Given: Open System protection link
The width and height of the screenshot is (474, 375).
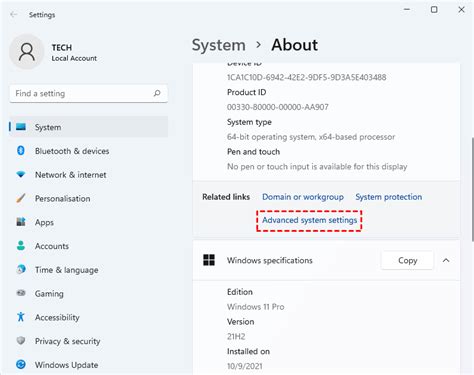Looking at the screenshot, I should [x=389, y=197].
